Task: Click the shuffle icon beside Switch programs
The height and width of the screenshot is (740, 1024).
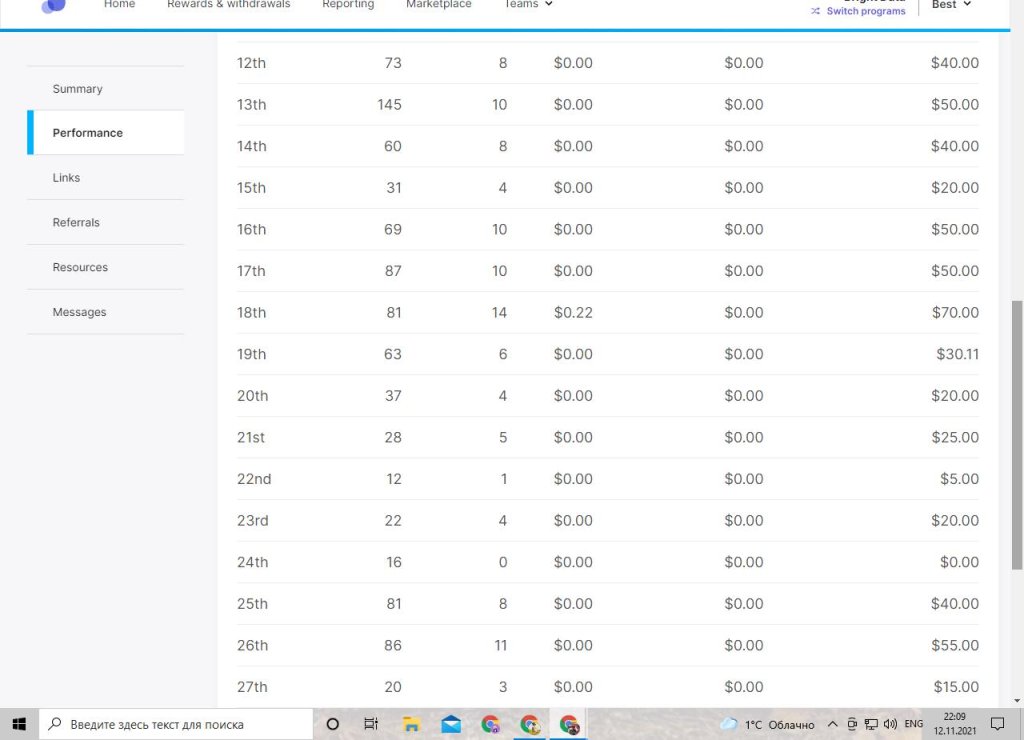Action: [x=815, y=11]
